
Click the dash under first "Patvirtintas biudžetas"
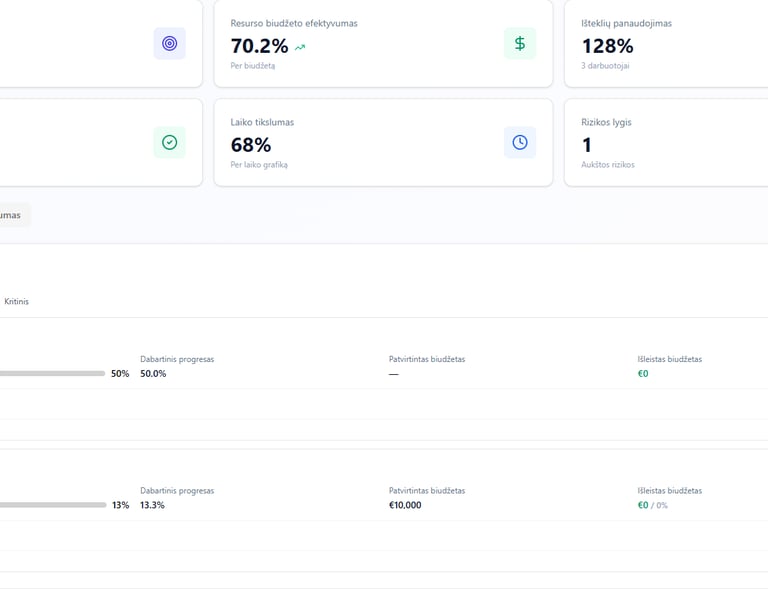[394, 374]
